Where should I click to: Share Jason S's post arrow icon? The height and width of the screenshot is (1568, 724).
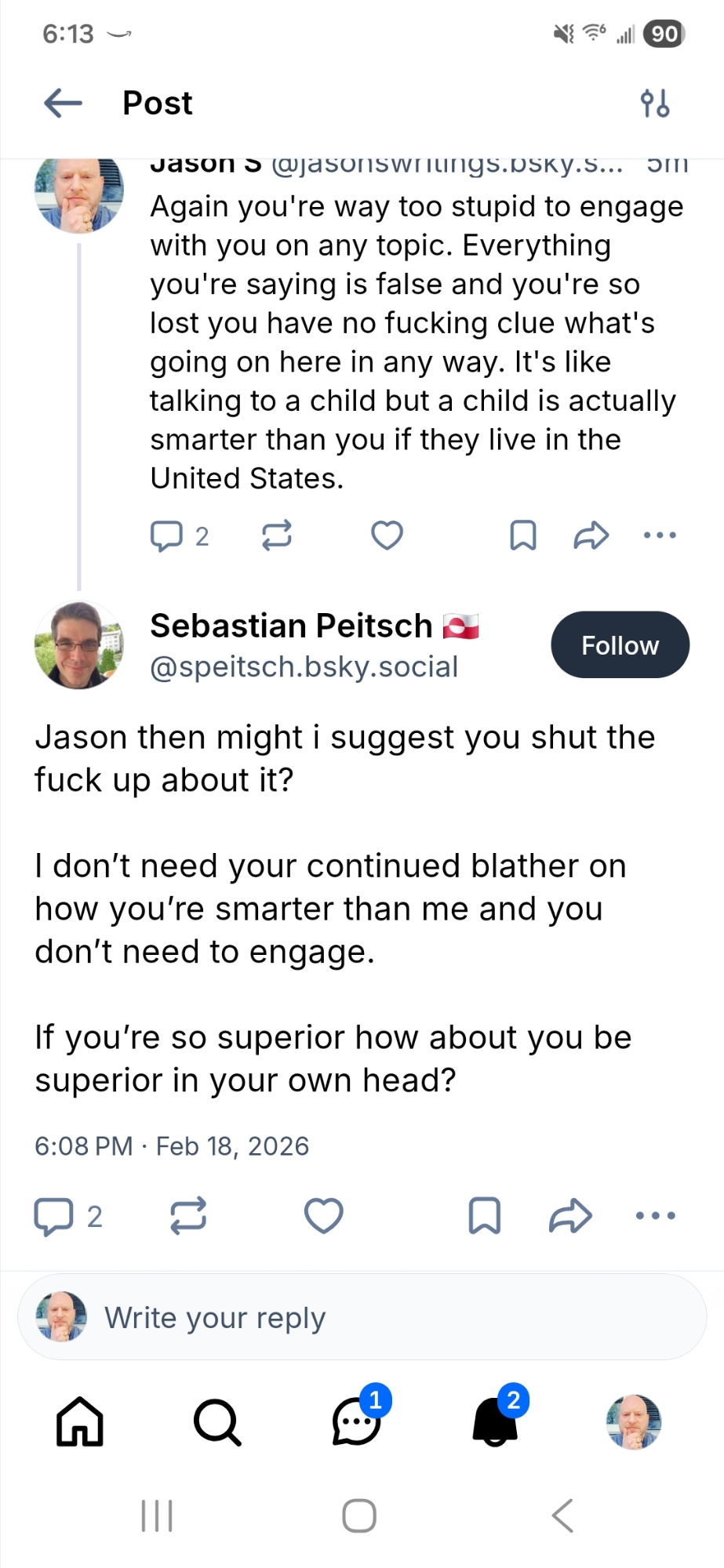[x=591, y=535]
